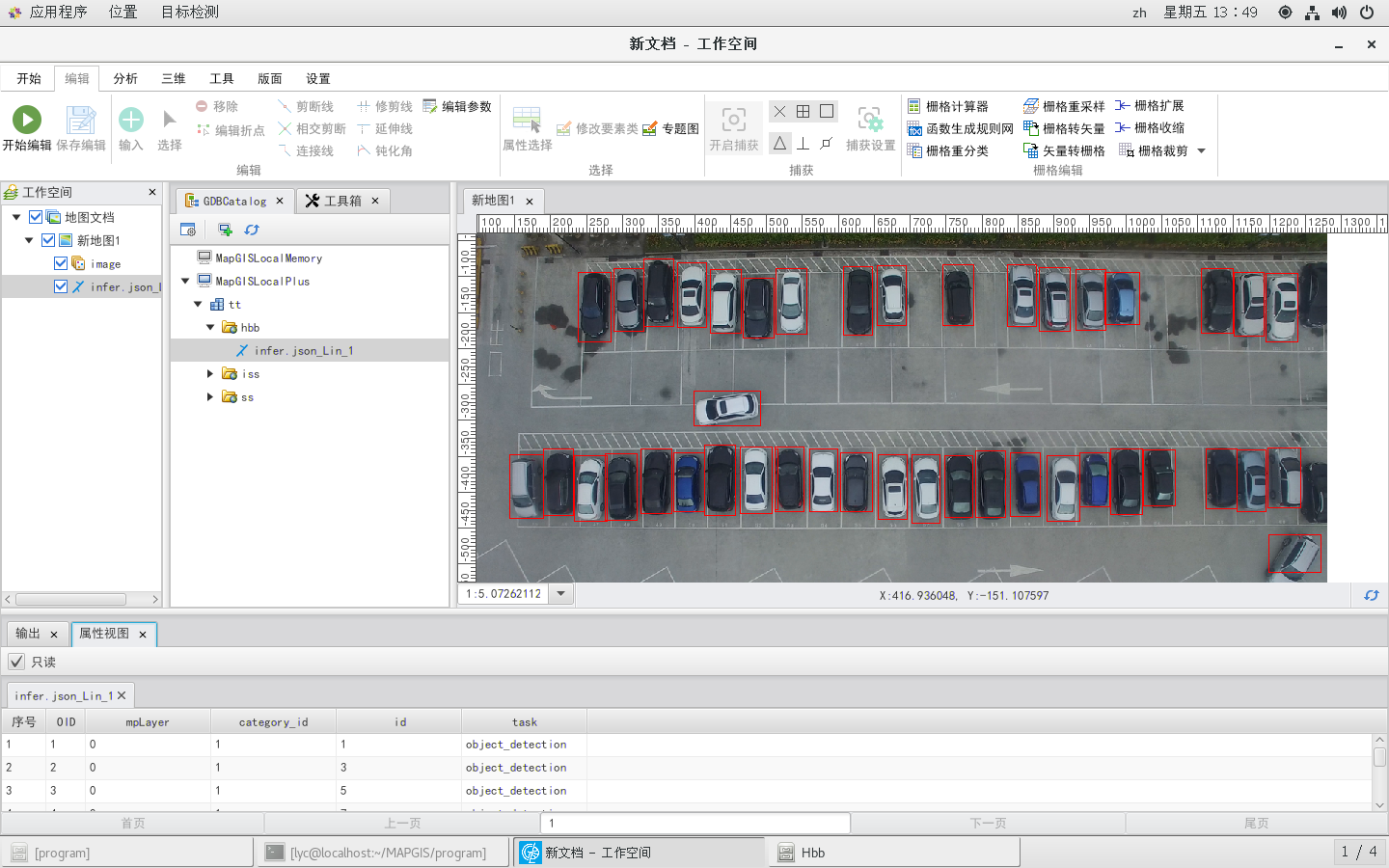Image resolution: width=1389 pixels, height=868 pixels.
Task: Click the 栅格裁剪 raster clip tool
Action: (x=1153, y=150)
